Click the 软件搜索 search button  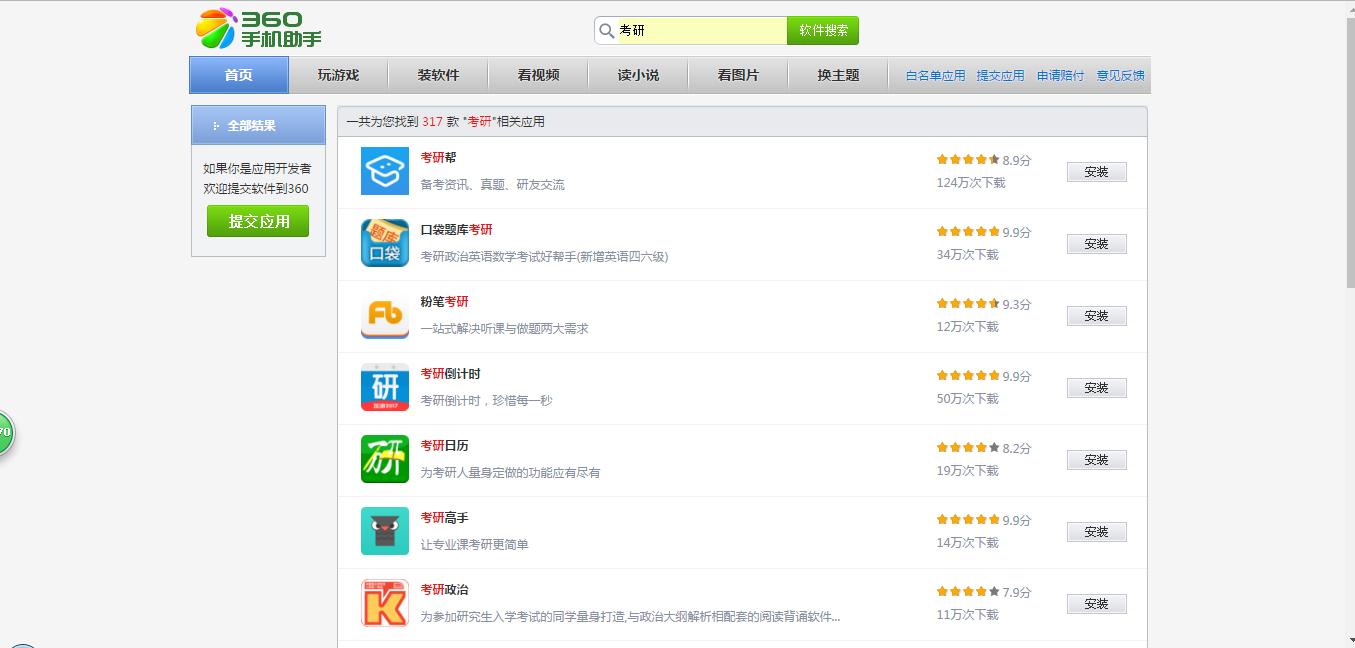coord(823,31)
